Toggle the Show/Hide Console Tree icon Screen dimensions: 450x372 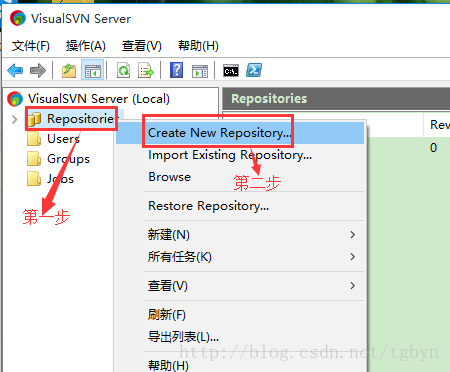(92, 70)
